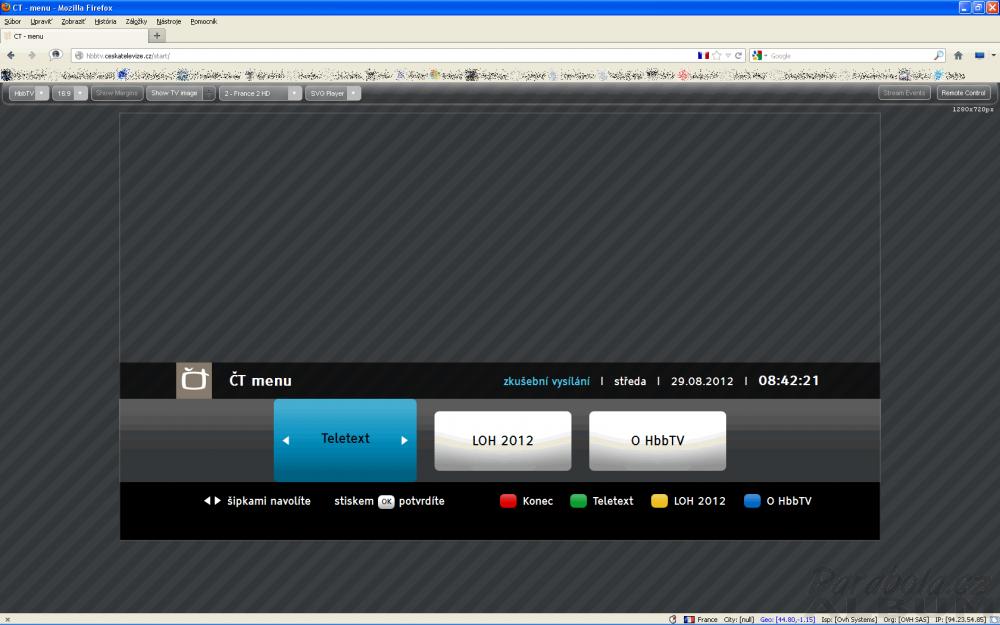Click the red Konec color button
1000x625 pixels.
(508, 501)
